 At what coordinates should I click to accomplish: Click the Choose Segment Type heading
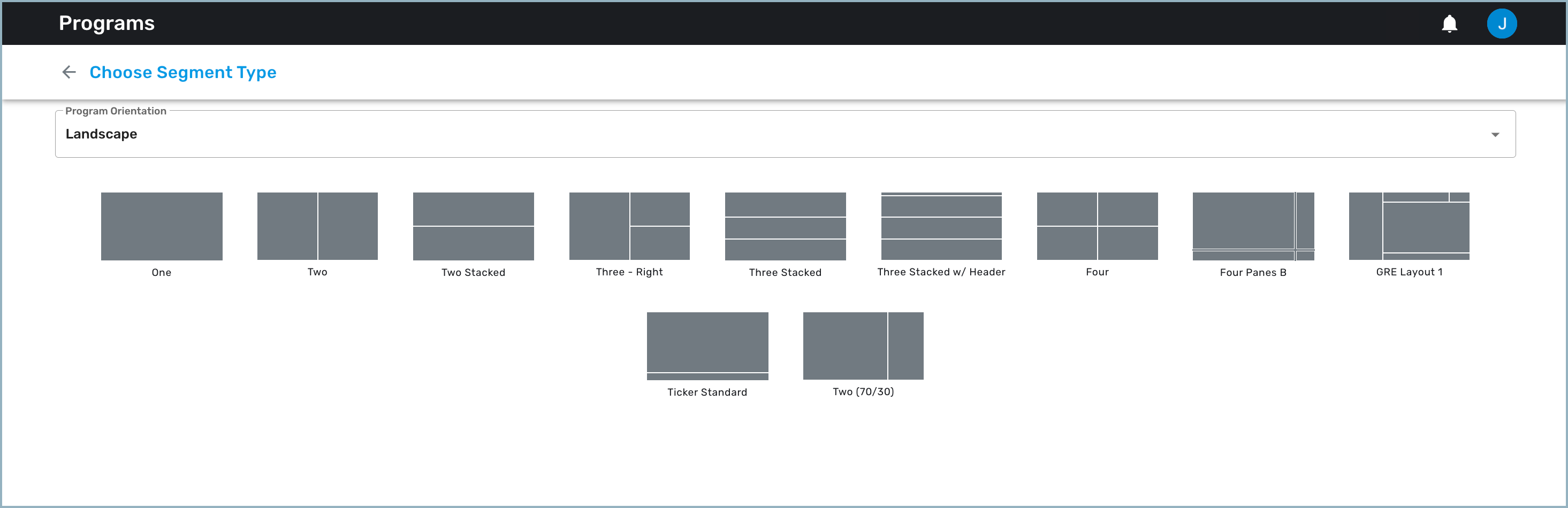point(182,72)
